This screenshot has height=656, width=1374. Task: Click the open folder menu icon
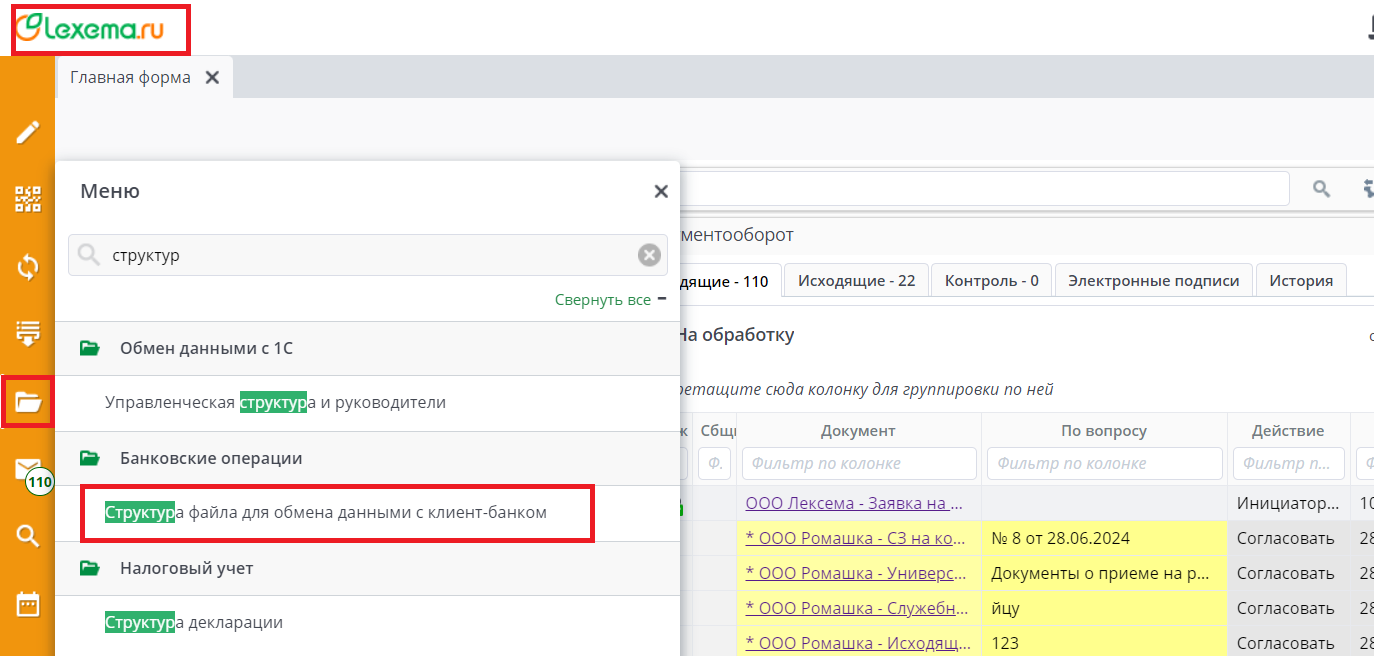(x=28, y=402)
